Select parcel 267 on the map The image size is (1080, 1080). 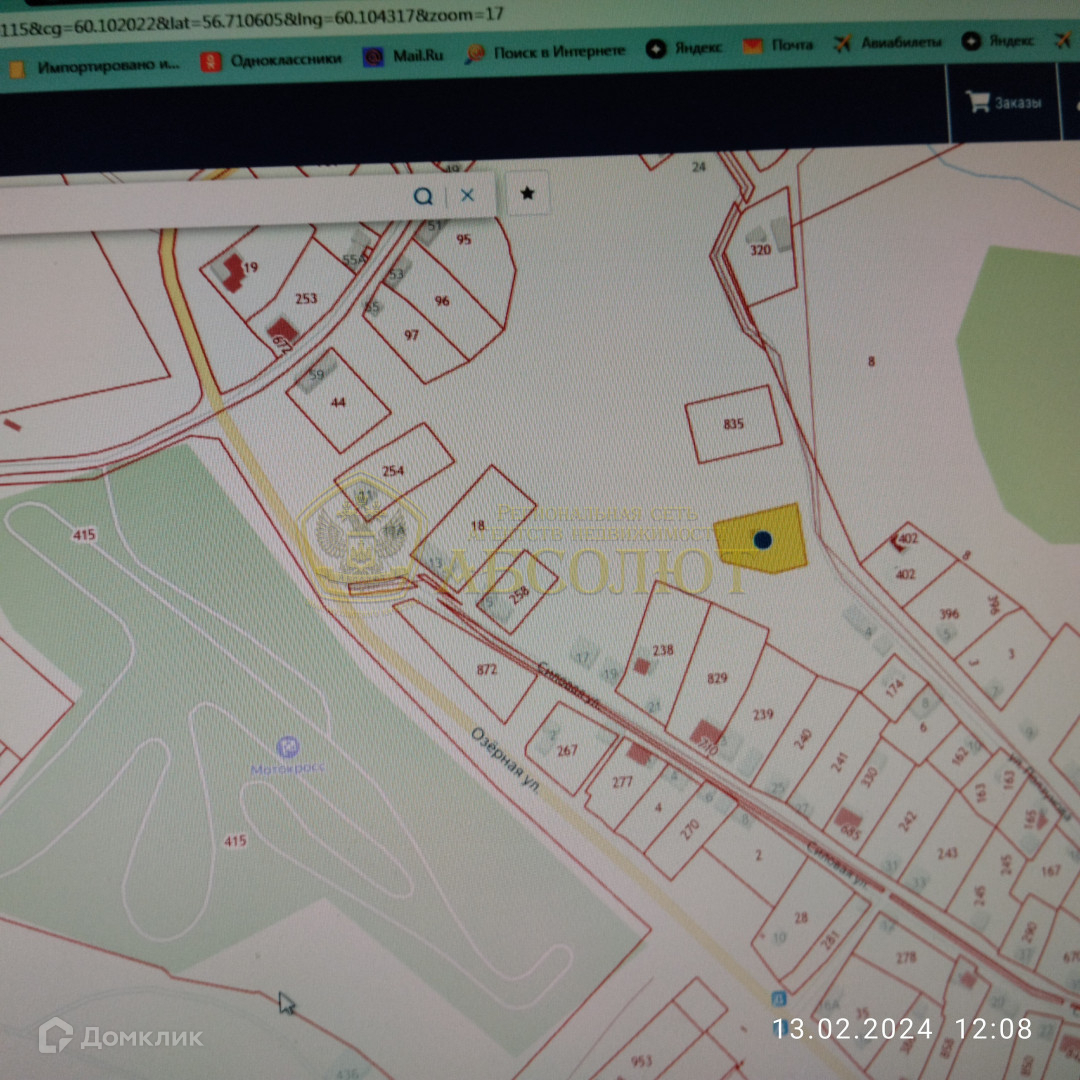tap(567, 750)
